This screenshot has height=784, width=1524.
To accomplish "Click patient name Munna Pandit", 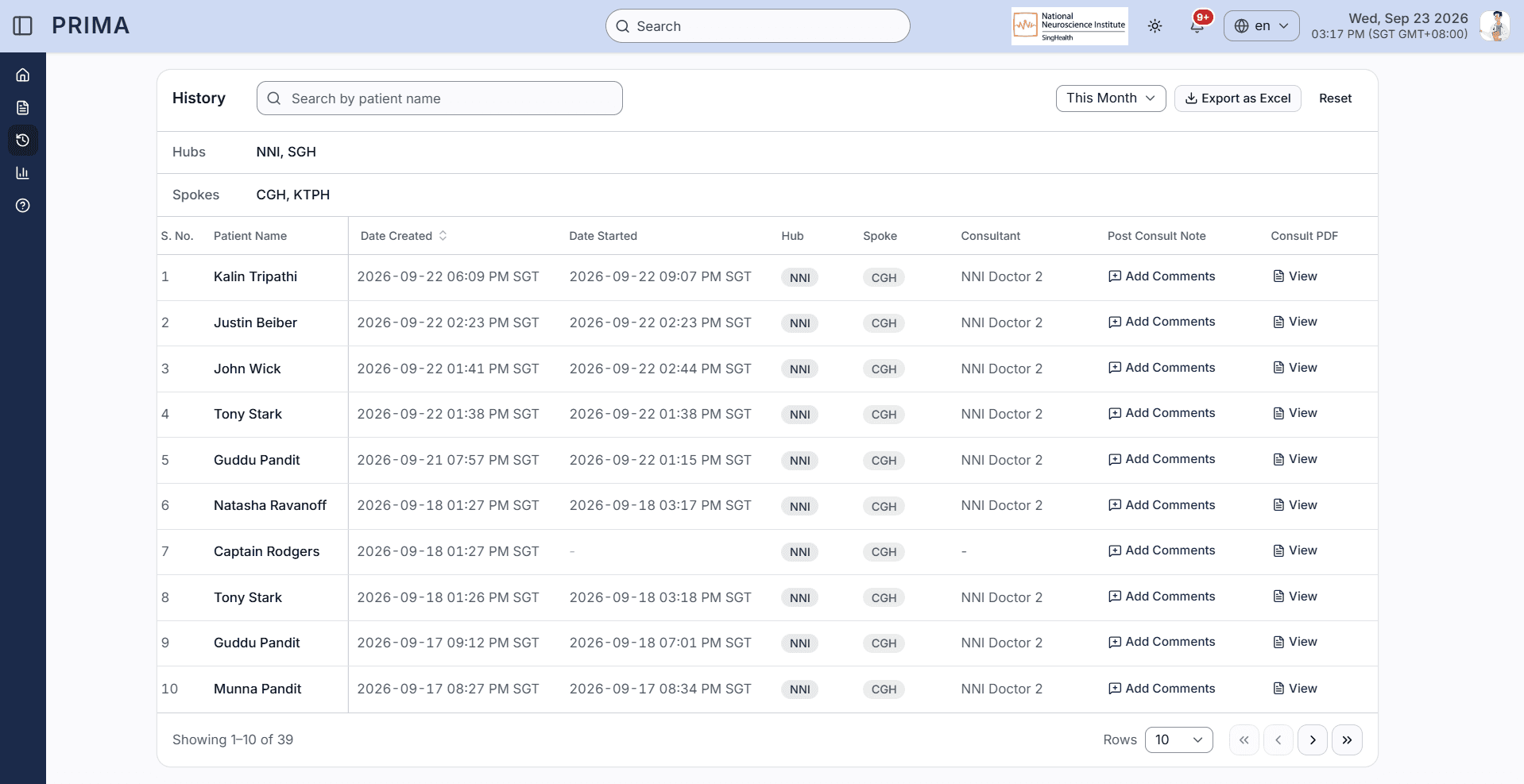I will pos(257,689).
